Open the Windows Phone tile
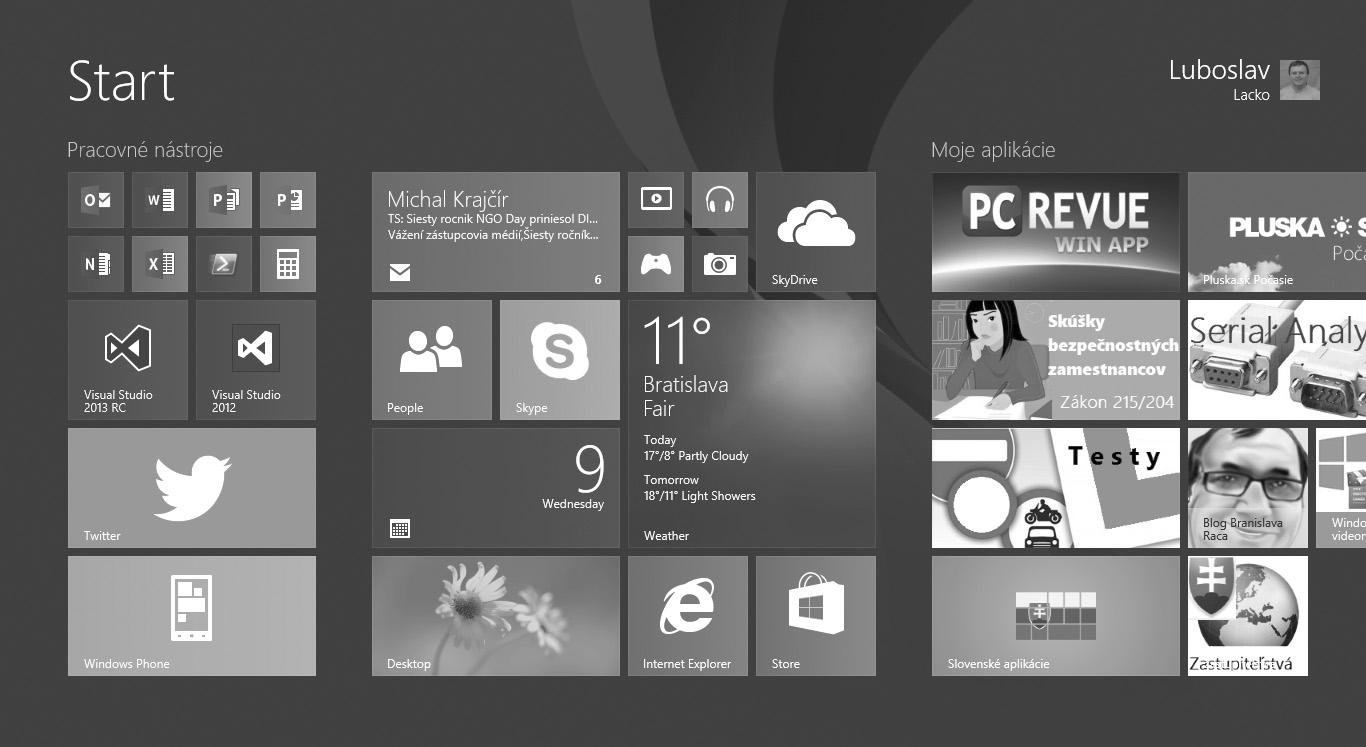This screenshot has width=1366, height=747. point(192,616)
